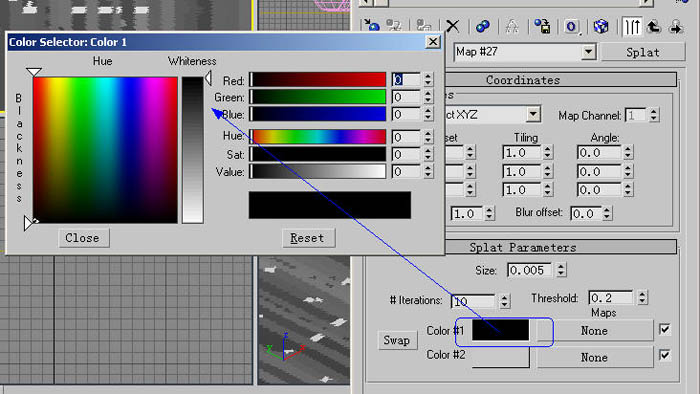
Task: Click the None map button for Color #1
Action: 594,331
